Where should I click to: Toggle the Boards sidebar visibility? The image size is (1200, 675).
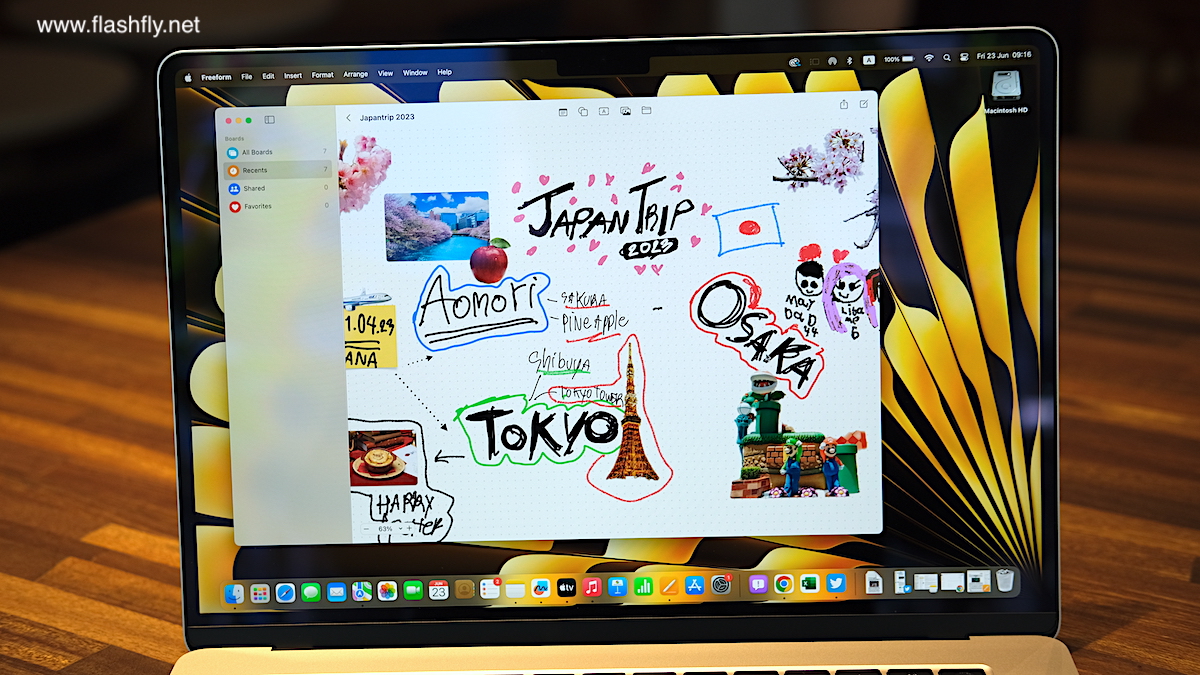269,120
